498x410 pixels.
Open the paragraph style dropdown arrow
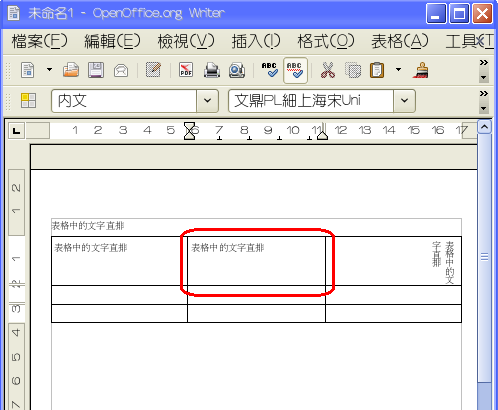[207, 101]
